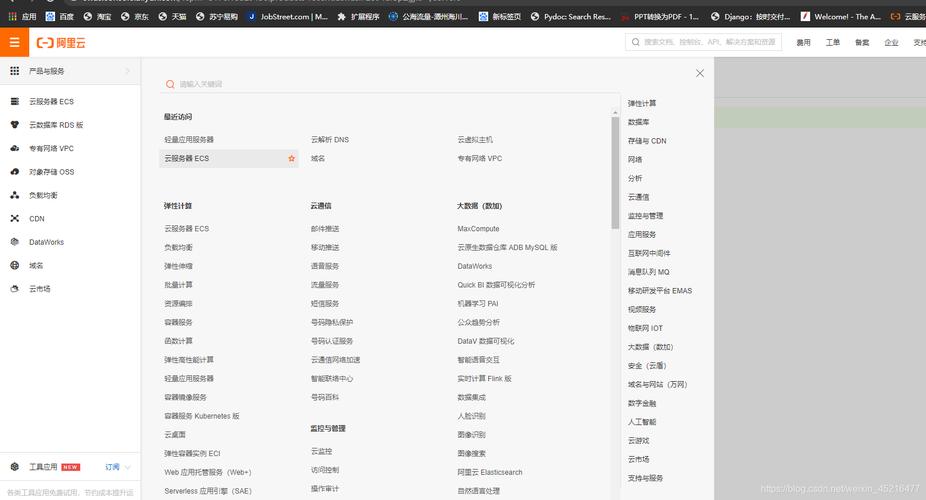Click the 产品与服务 grid icon in sidebar
Screen dimensions: 926x500
(15, 71)
